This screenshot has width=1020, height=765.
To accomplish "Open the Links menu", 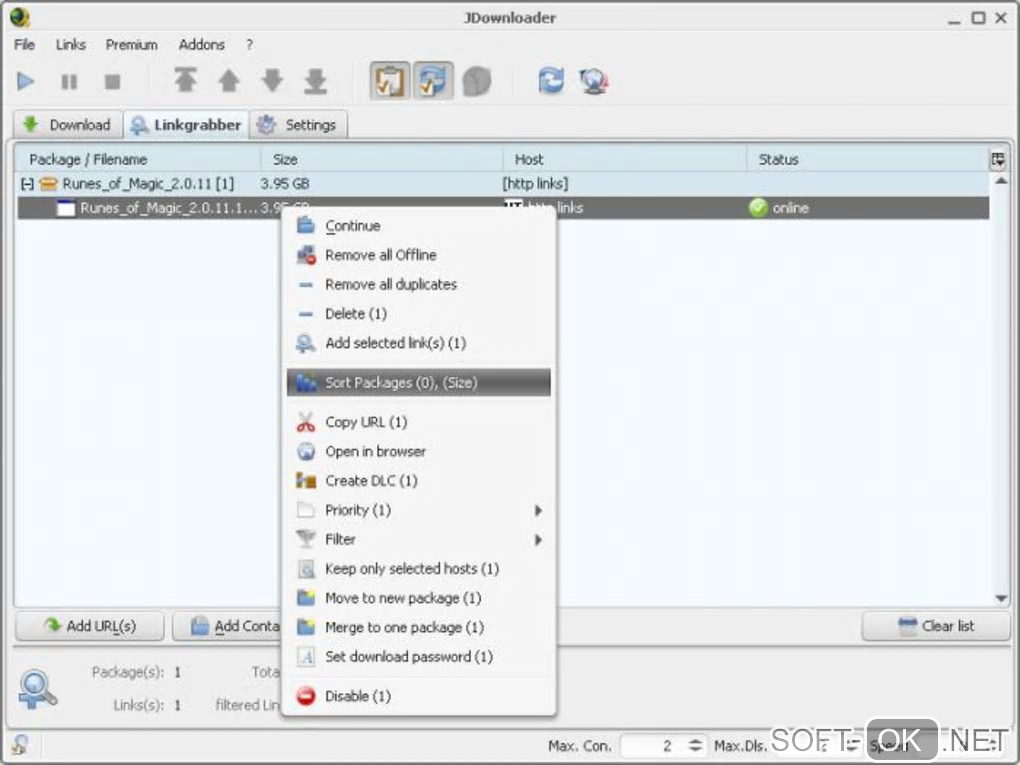I will (x=70, y=44).
